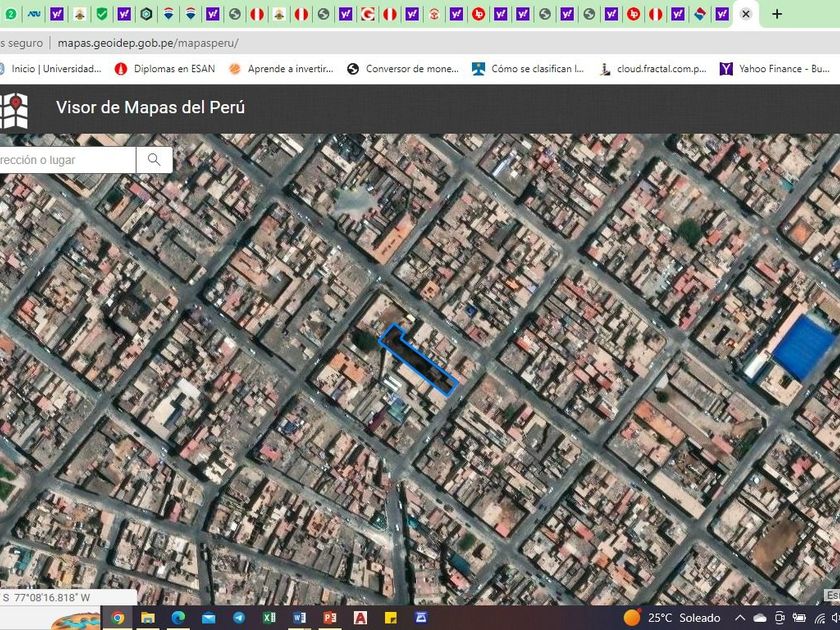Open Excel from the taskbar
The width and height of the screenshot is (840, 630).
(x=269, y=618)
